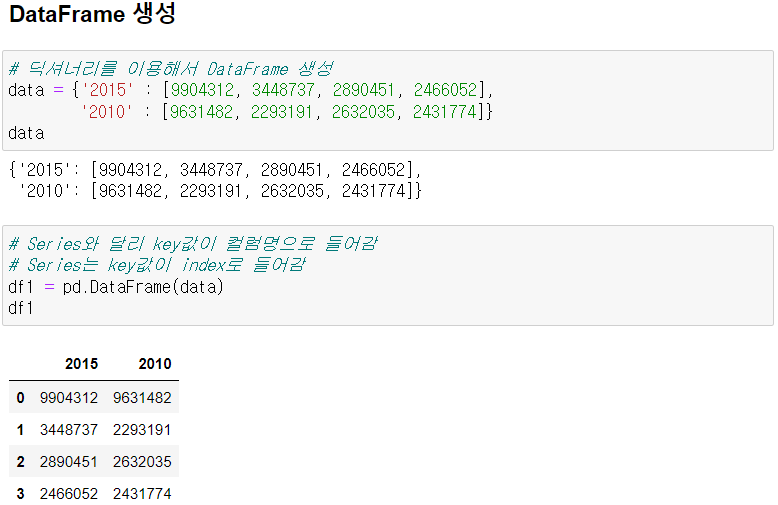Click table cell 2890451
Viewport: 778px width, 505px height.
[x=69, y=461]
